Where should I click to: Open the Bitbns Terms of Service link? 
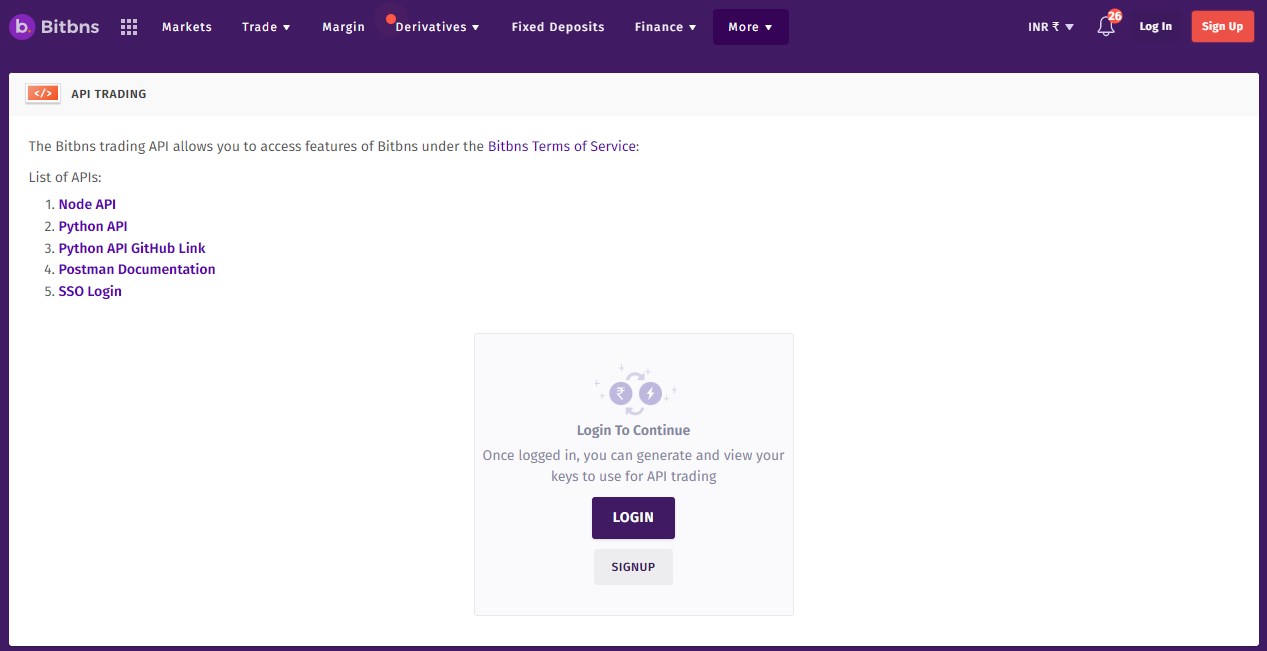pos(562,146)
